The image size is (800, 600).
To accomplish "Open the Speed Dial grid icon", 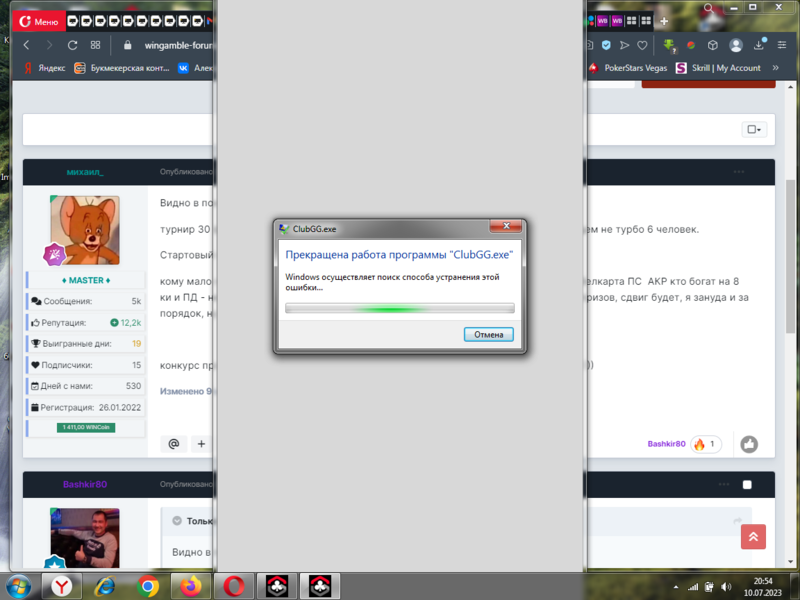I will (x=96, y=45).
